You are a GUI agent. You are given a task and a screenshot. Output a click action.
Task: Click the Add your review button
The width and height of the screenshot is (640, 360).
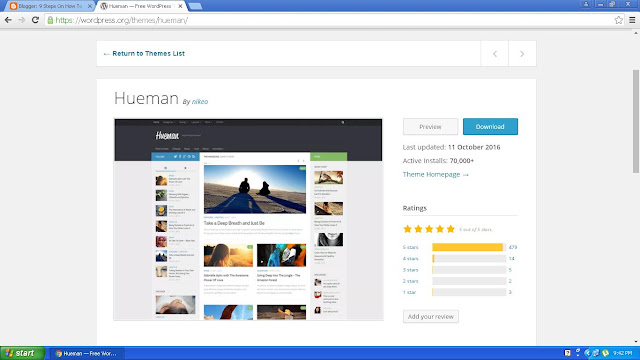pyautogui.click(x=431, y=316)
